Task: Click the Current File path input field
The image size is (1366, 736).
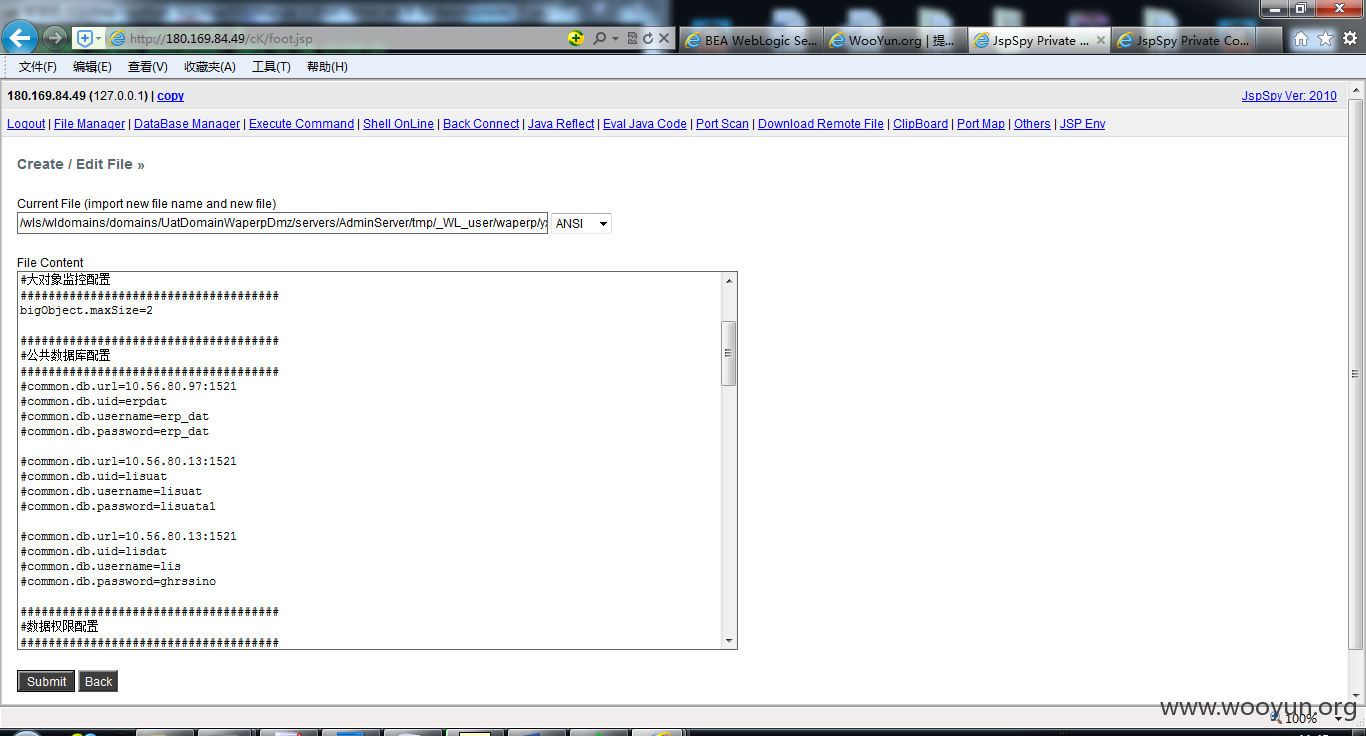Action: [282, 223]
